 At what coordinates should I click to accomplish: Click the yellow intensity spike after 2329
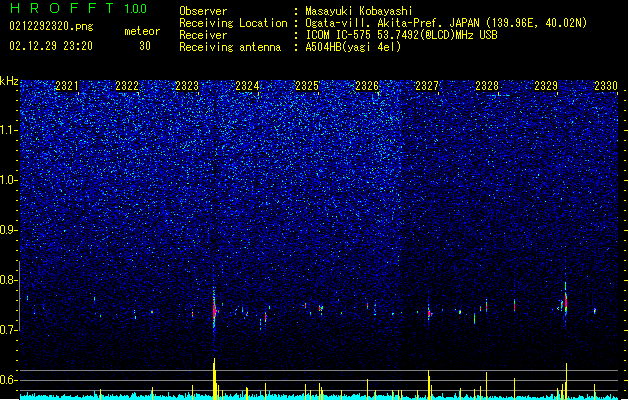click(x=566, y=380)
